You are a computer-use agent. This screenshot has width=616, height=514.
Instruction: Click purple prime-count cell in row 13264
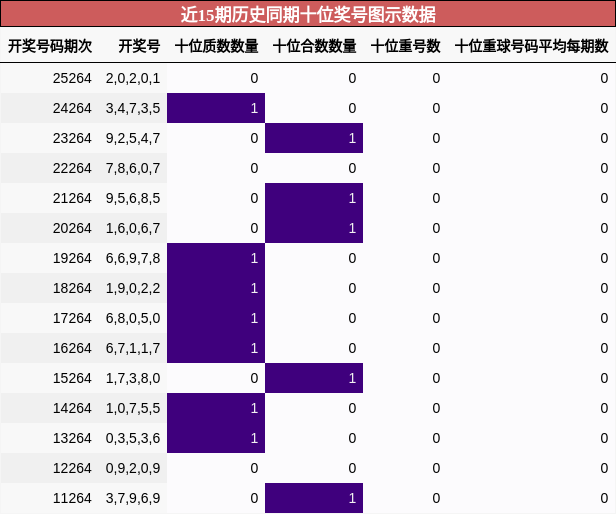tap(216, 438)
